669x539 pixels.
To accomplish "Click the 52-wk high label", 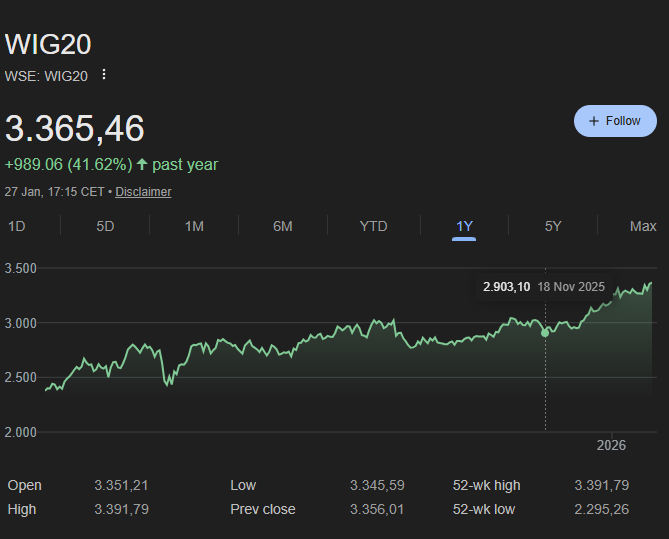I will coord(486,486).
